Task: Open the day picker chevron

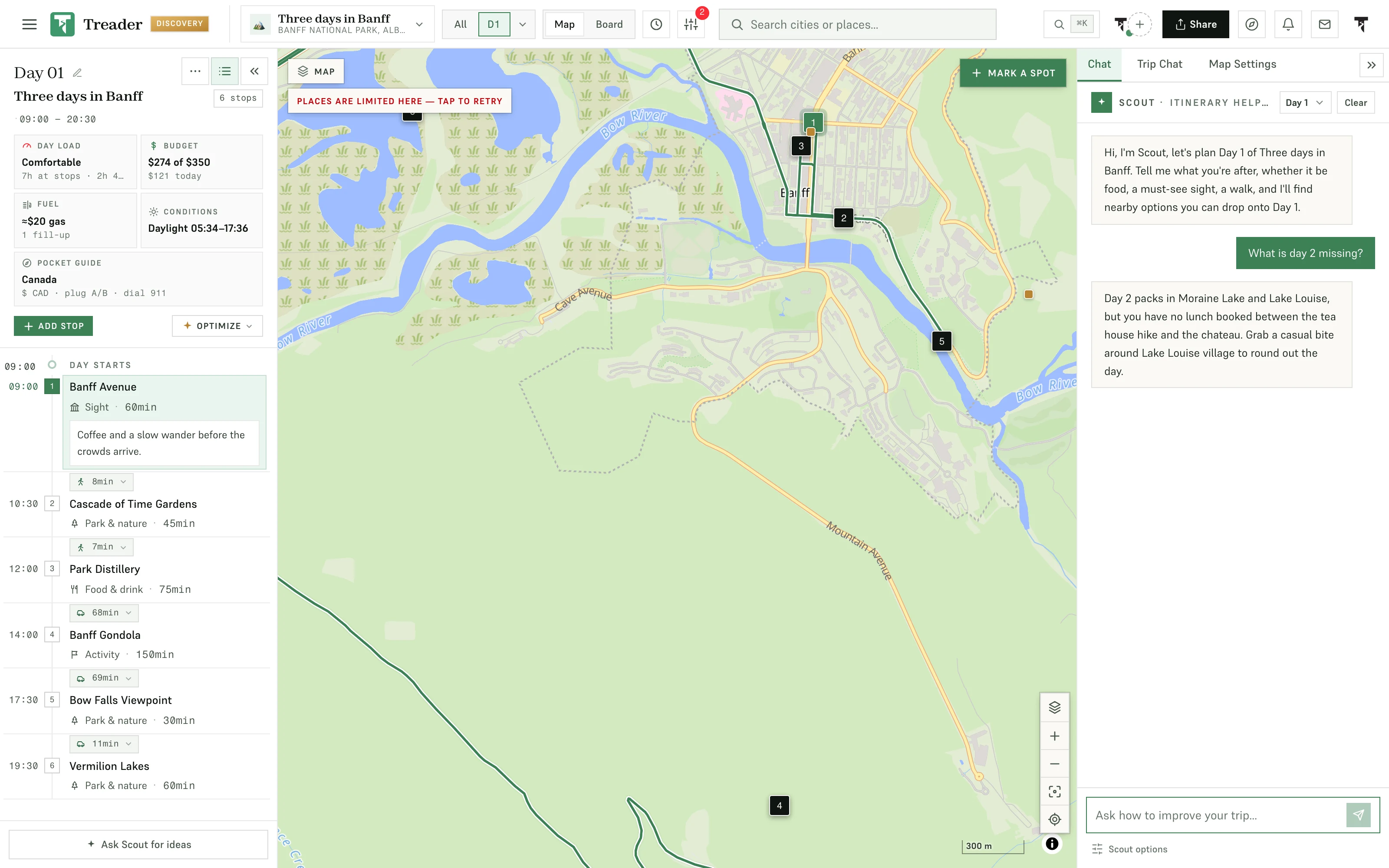Action: (522, 24)
